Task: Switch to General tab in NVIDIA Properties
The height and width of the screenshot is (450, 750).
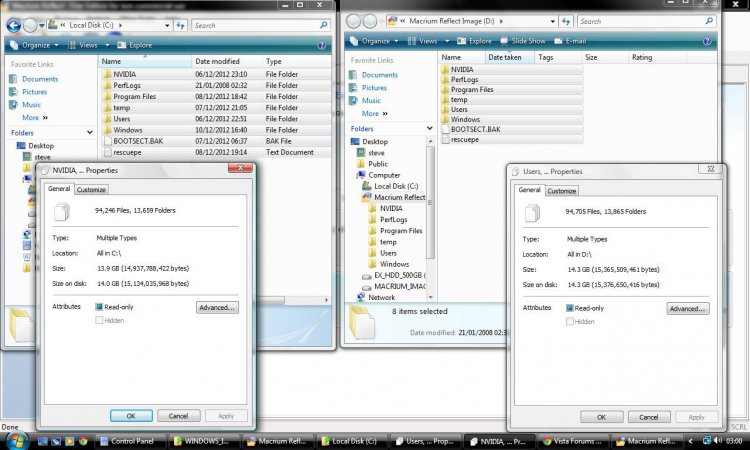Action: pyautogui.click(x=59, y=189)
